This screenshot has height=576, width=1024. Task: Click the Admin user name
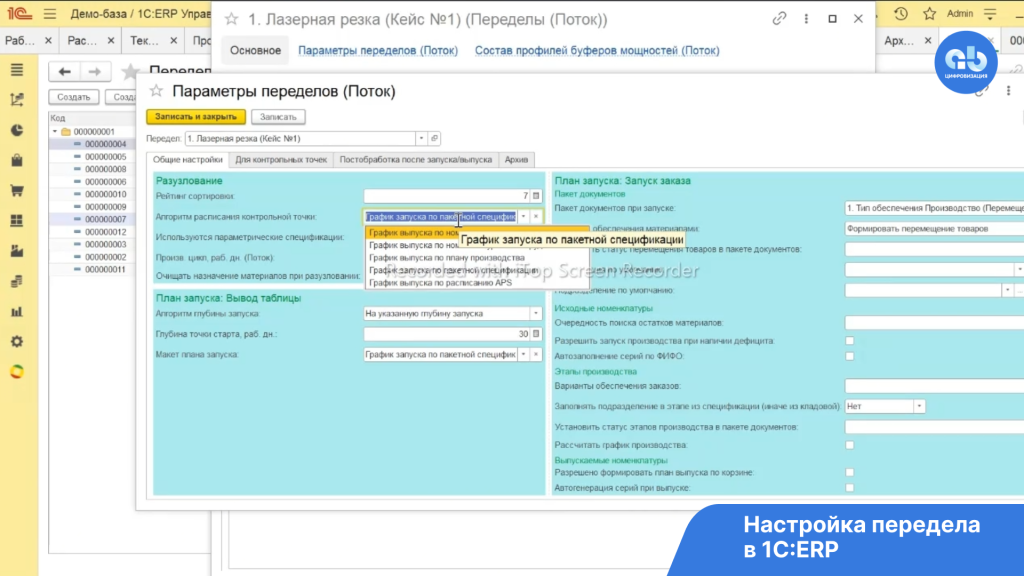(x=960, y=14)
